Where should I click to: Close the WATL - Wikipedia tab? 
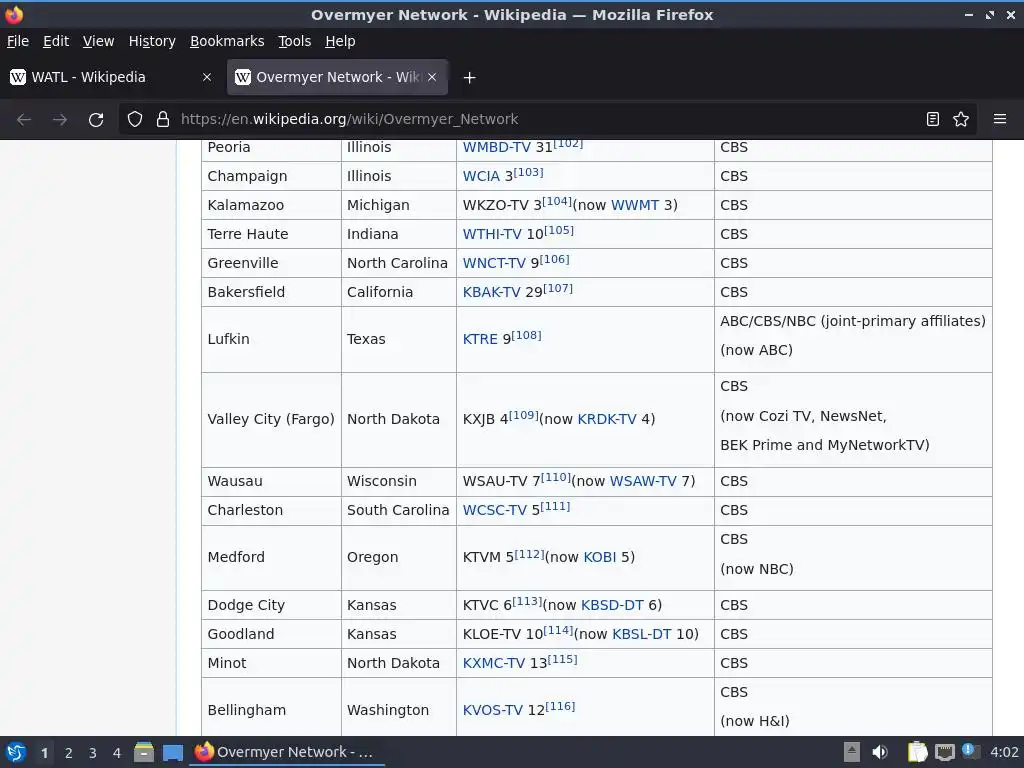[207, 77]
